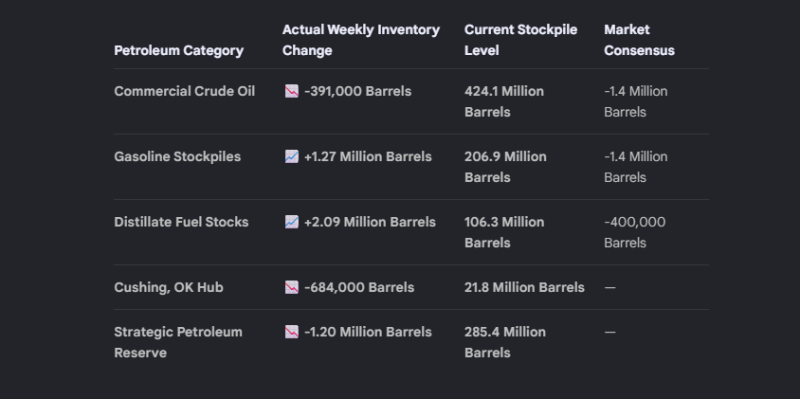Click the uptrend chart icon beside +1.27 Million Barrels

tap(291, 157)
